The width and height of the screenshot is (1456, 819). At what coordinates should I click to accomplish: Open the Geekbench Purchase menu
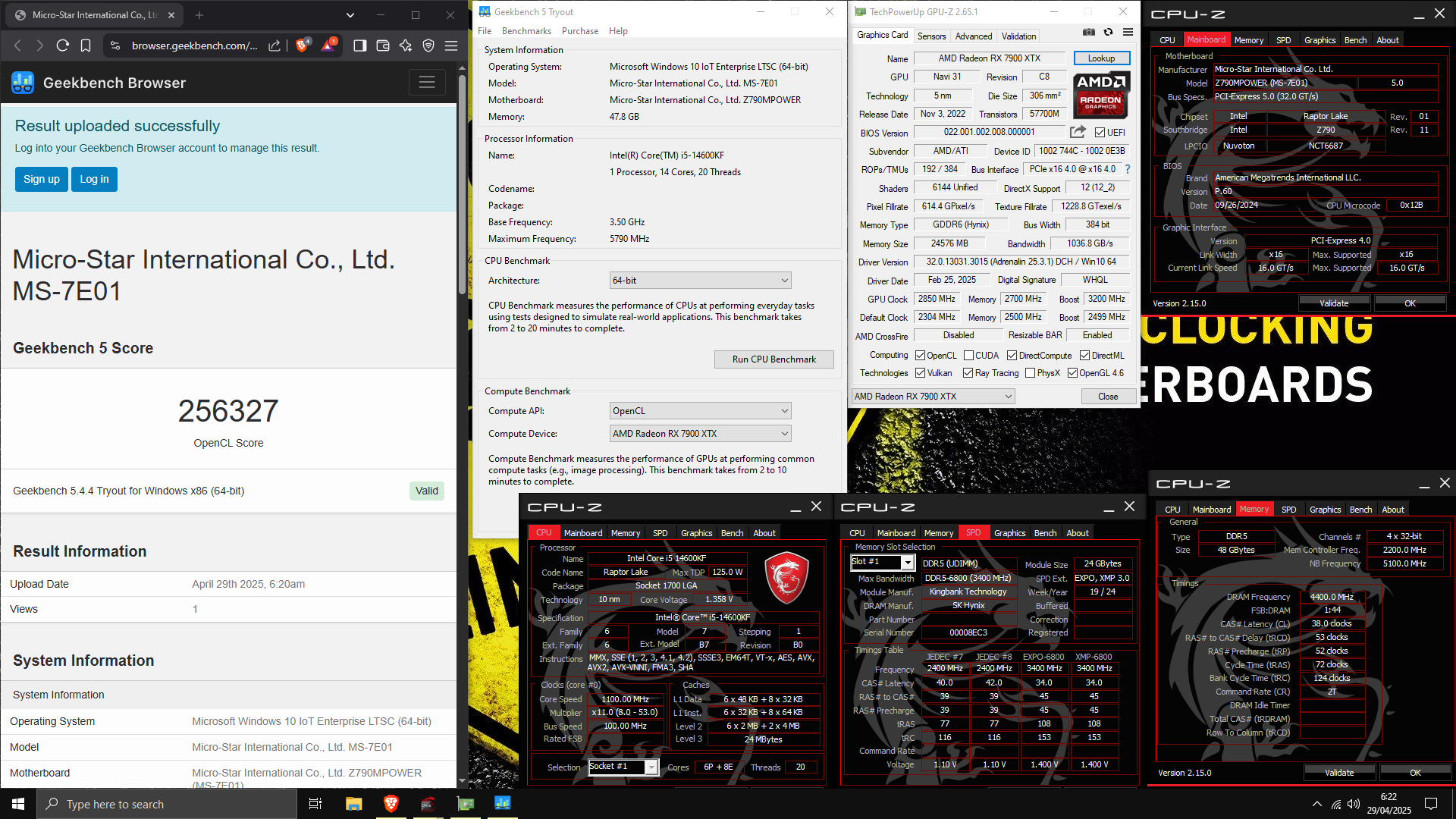click(580, 31)
